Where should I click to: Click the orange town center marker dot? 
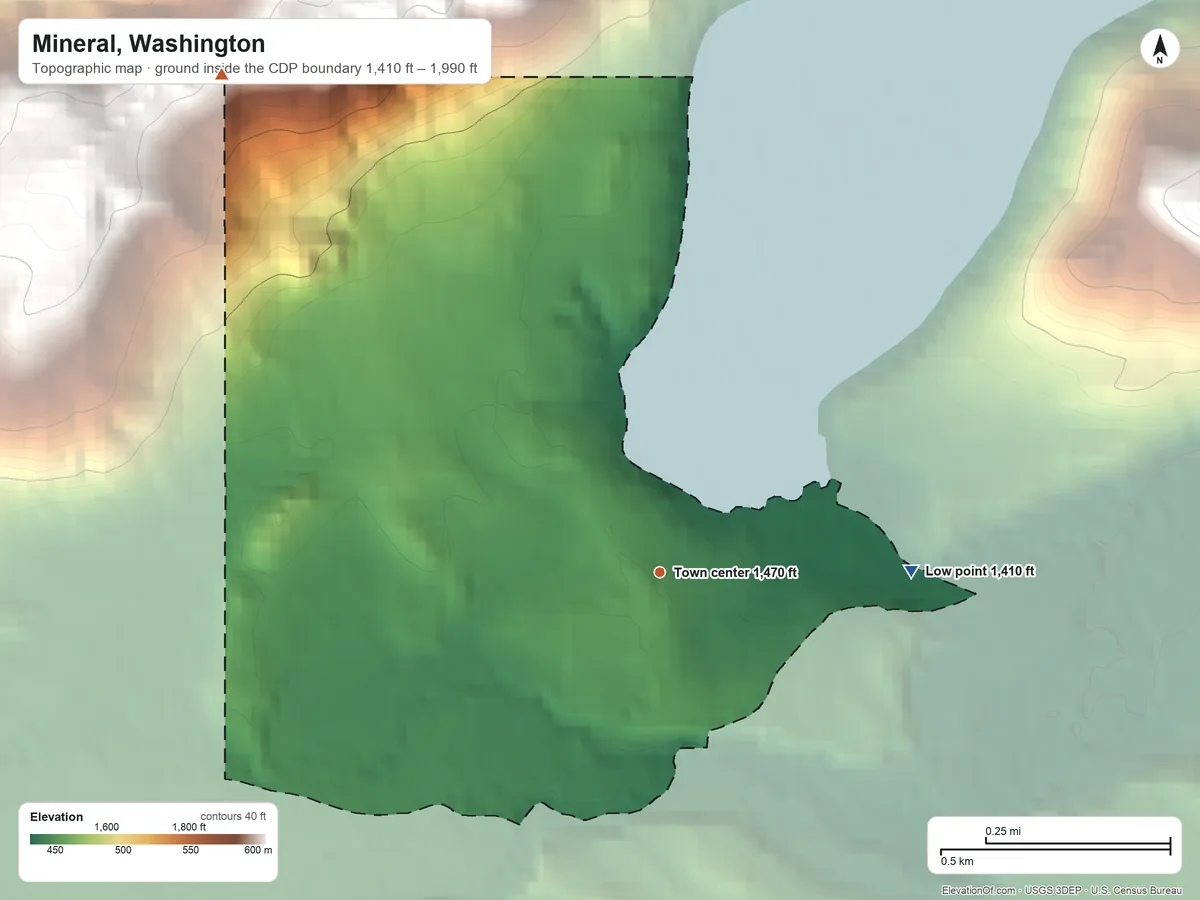[x=659, y=572]
